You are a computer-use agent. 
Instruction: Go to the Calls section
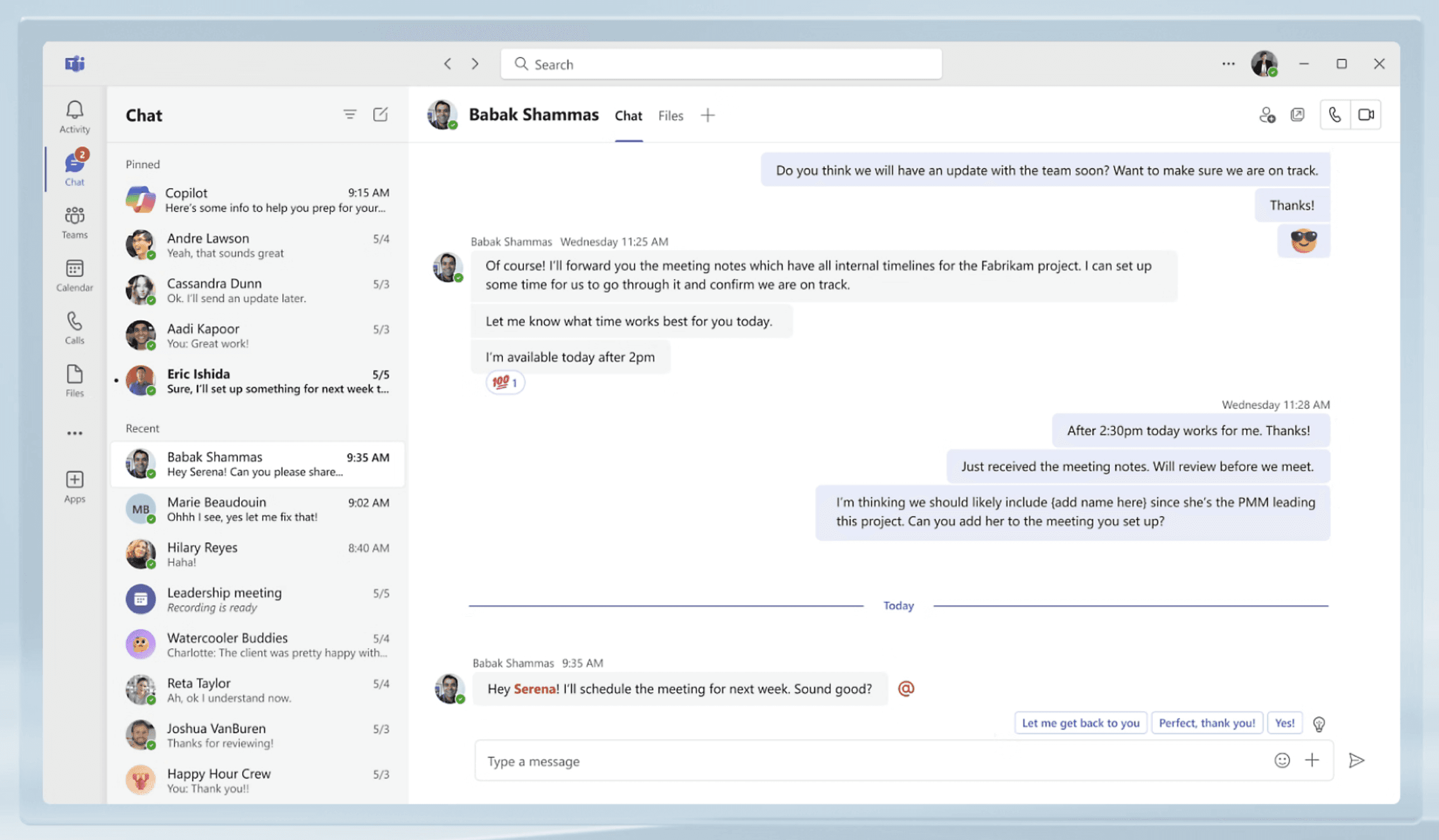[74, 328]
